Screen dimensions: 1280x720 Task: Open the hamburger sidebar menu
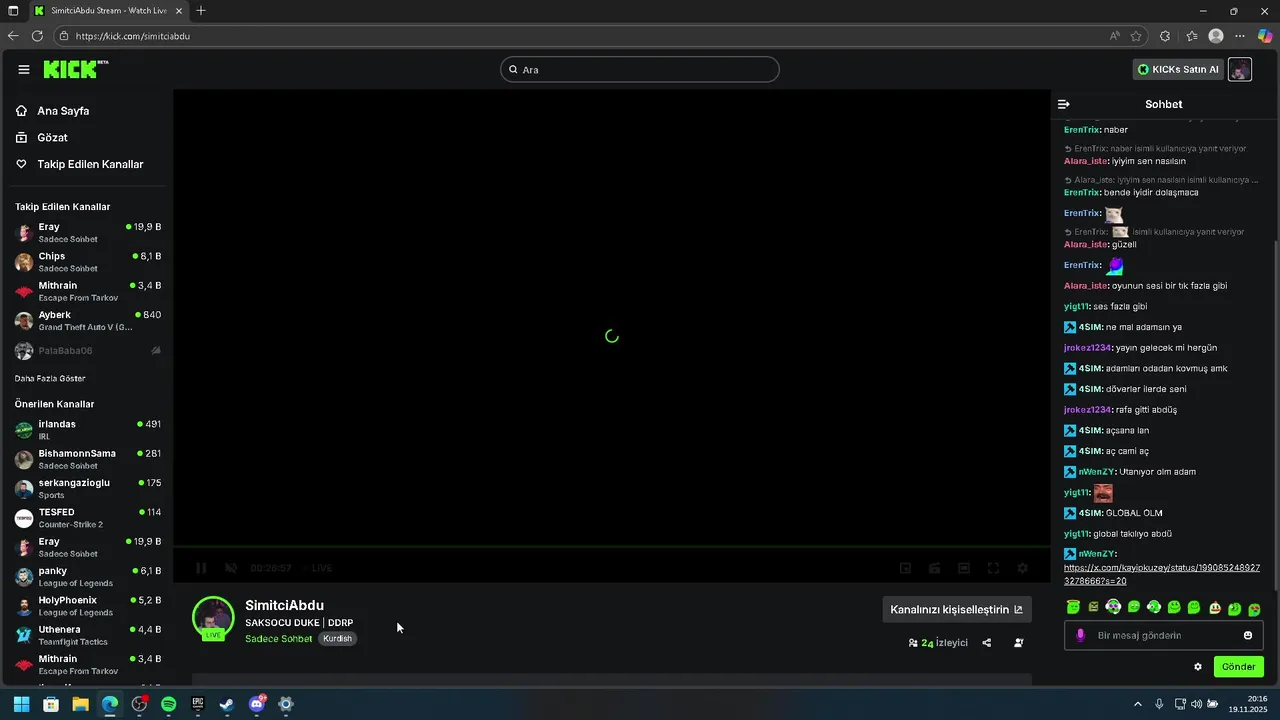click(x=24, y=69)
